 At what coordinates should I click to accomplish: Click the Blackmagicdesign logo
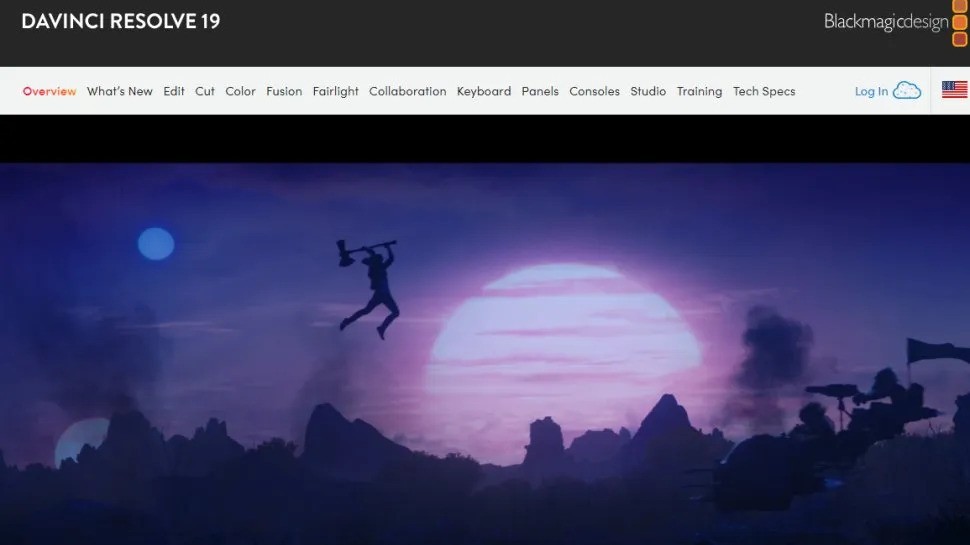[x=894, y=22]
